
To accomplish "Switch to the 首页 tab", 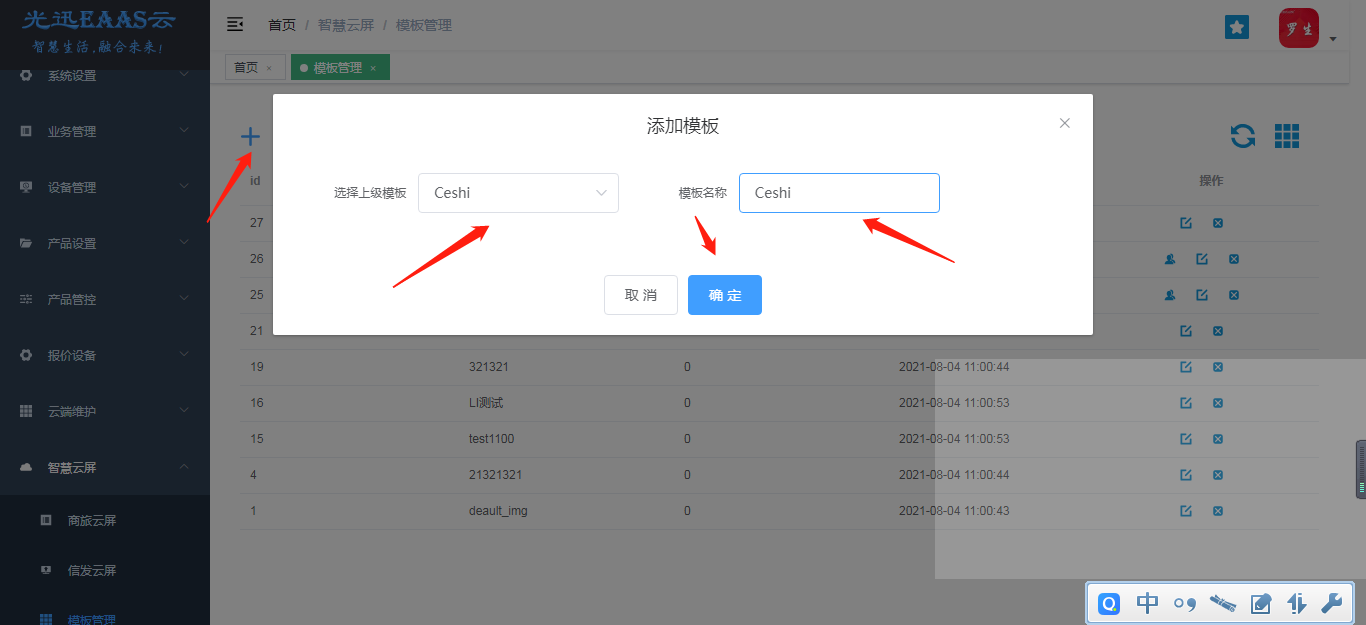I will (246, 68).
